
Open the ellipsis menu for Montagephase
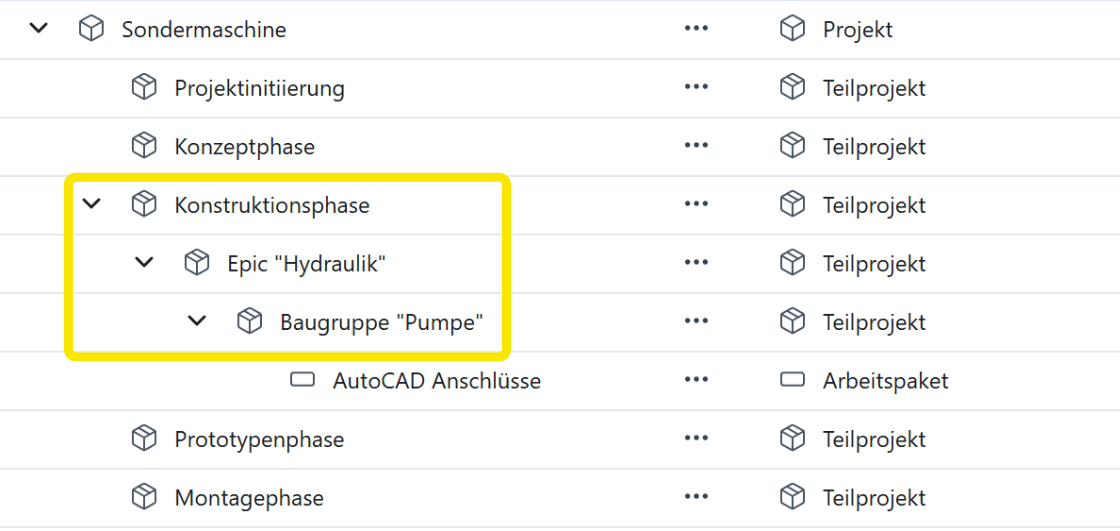[x=696, y=497]
